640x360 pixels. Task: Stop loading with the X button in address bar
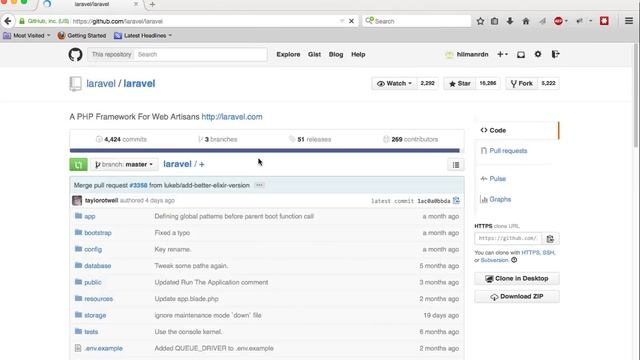point(351,21)
